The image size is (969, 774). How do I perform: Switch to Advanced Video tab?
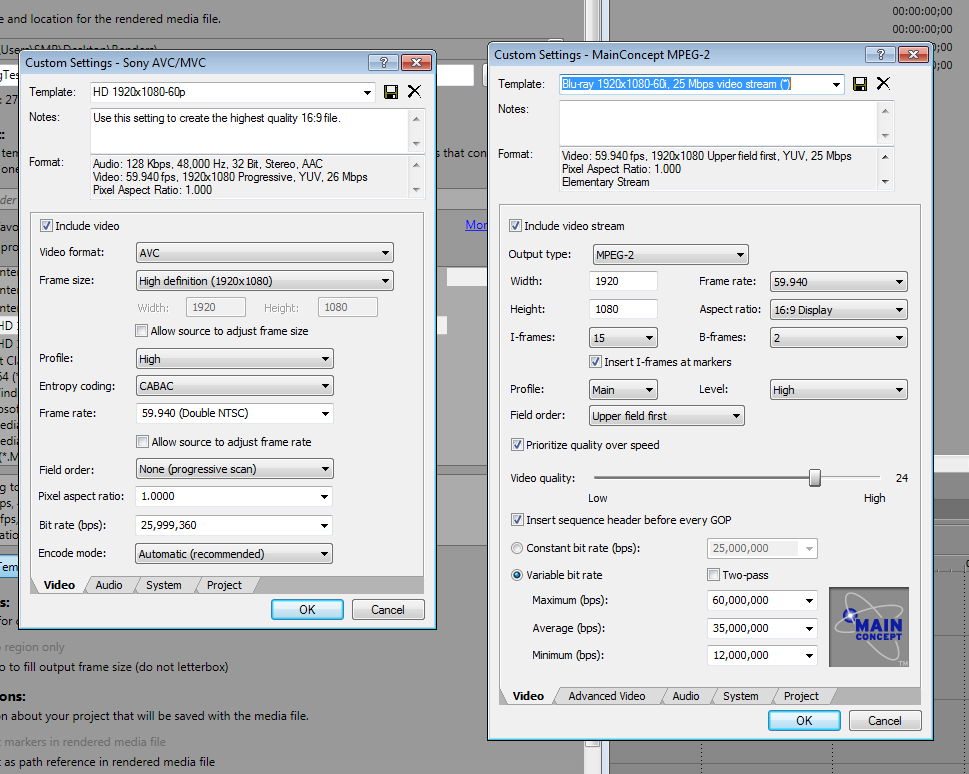[607, 696]
